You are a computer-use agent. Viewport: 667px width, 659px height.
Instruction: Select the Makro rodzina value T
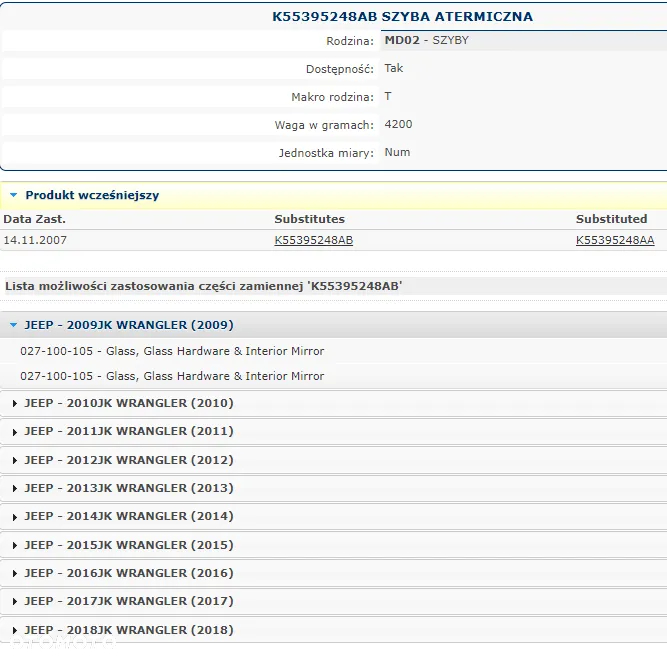point(388,96)
